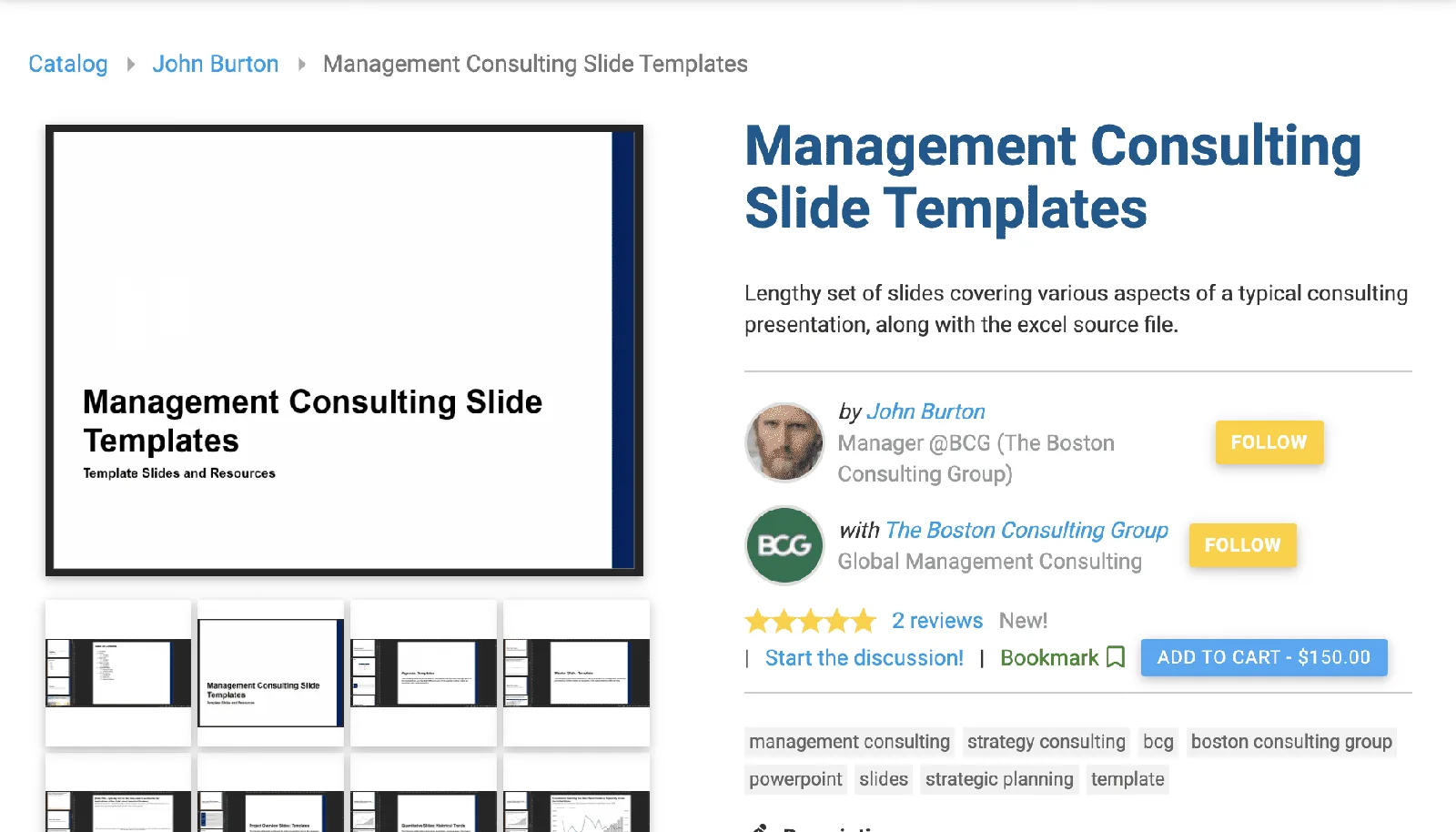Follow The Boston Consulting Group

1243,545
